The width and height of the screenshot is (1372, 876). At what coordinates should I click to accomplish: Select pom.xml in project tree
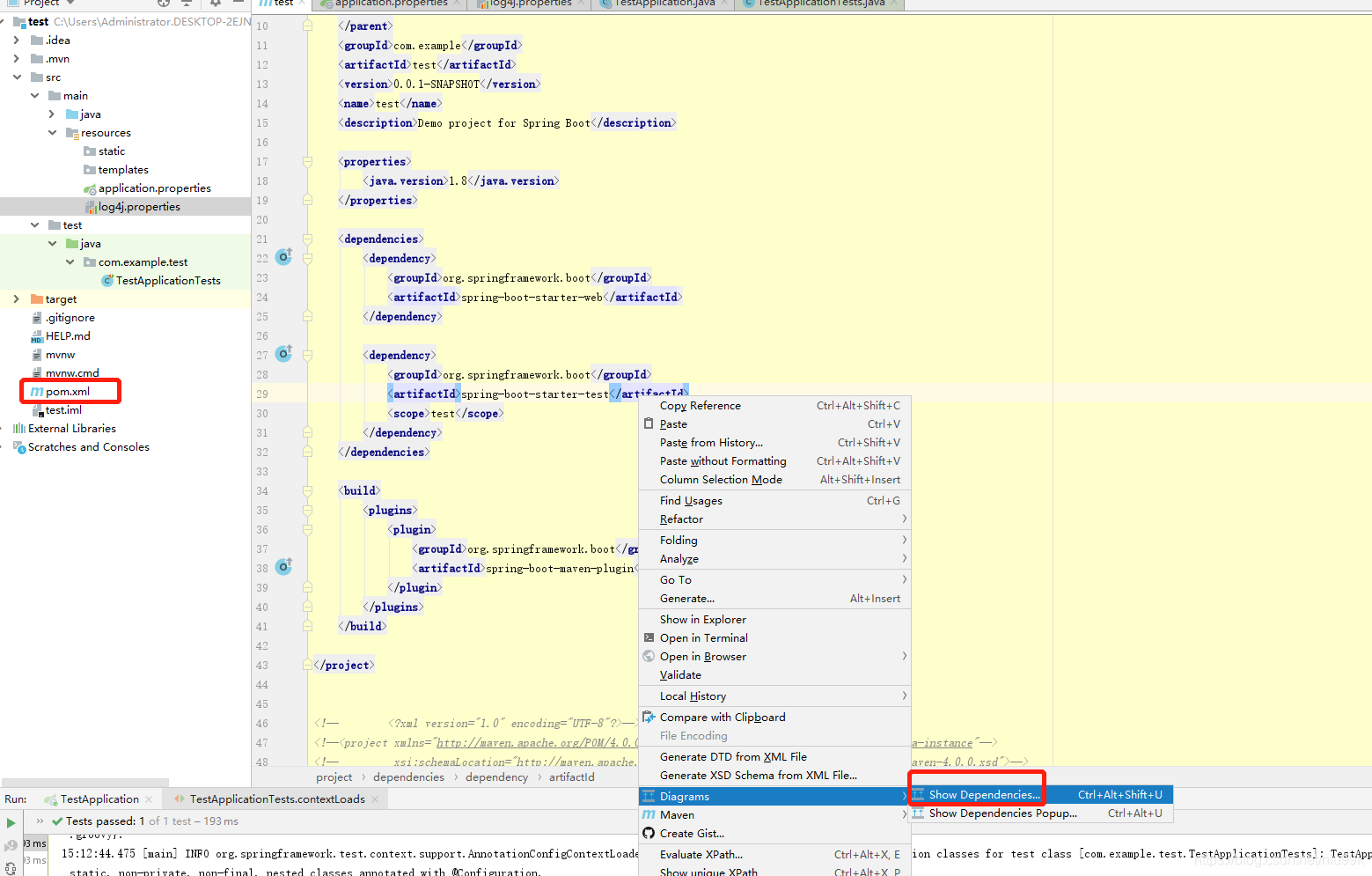pyautogui.click(x=68, y=392)
